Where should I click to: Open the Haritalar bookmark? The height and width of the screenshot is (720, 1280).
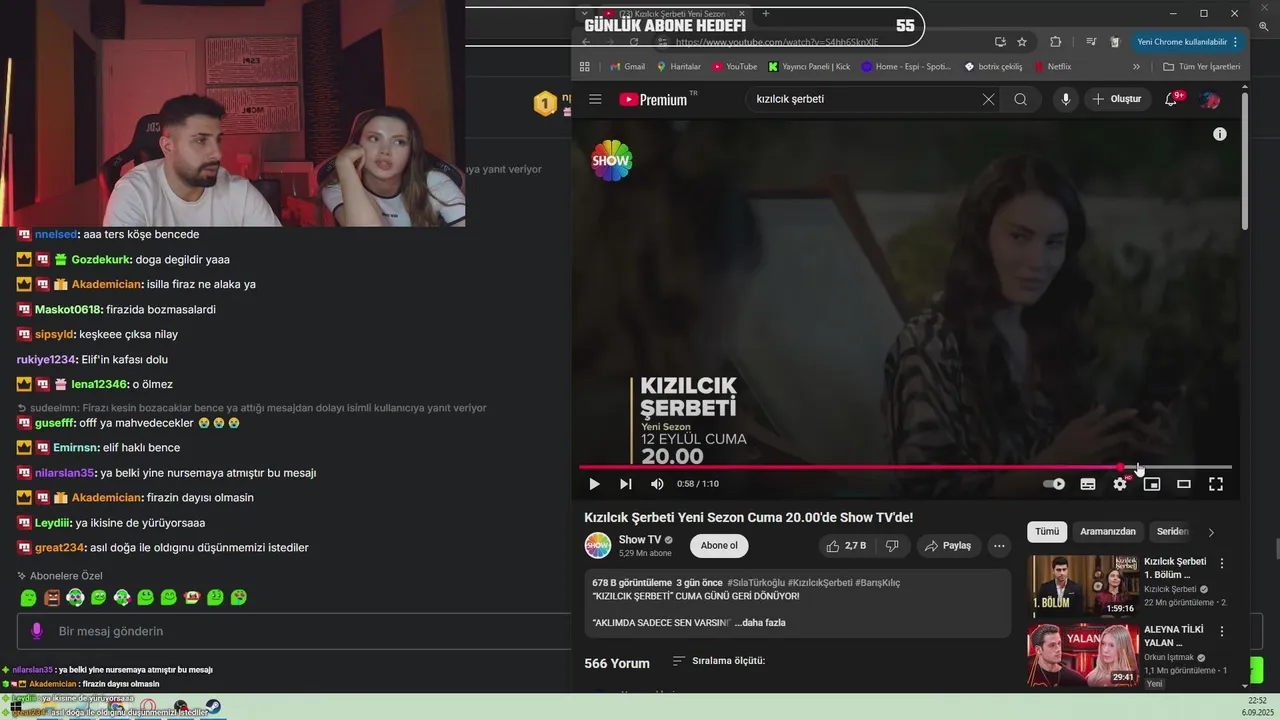click(x=678, y=67)
